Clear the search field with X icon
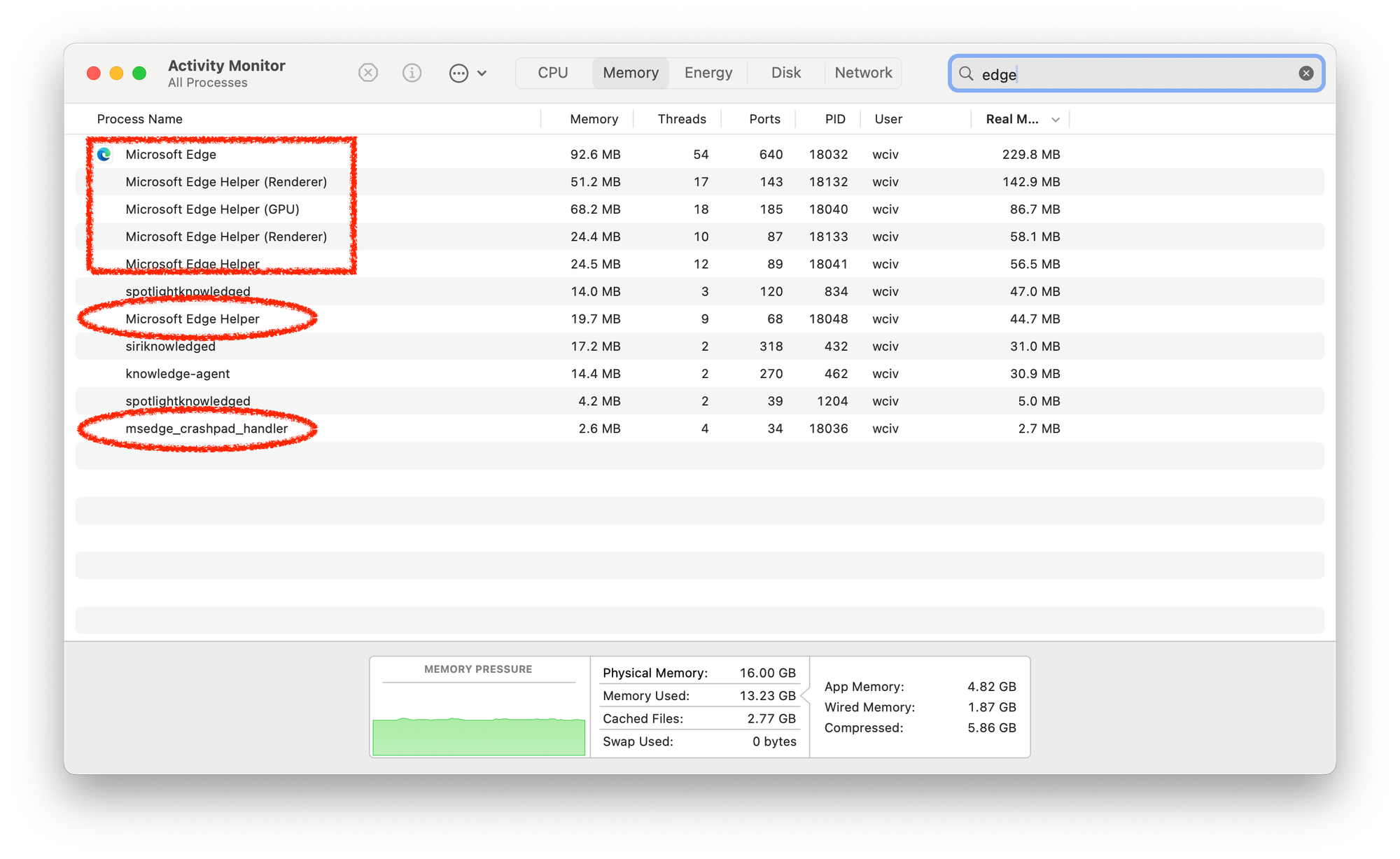 coord(1306,74)
